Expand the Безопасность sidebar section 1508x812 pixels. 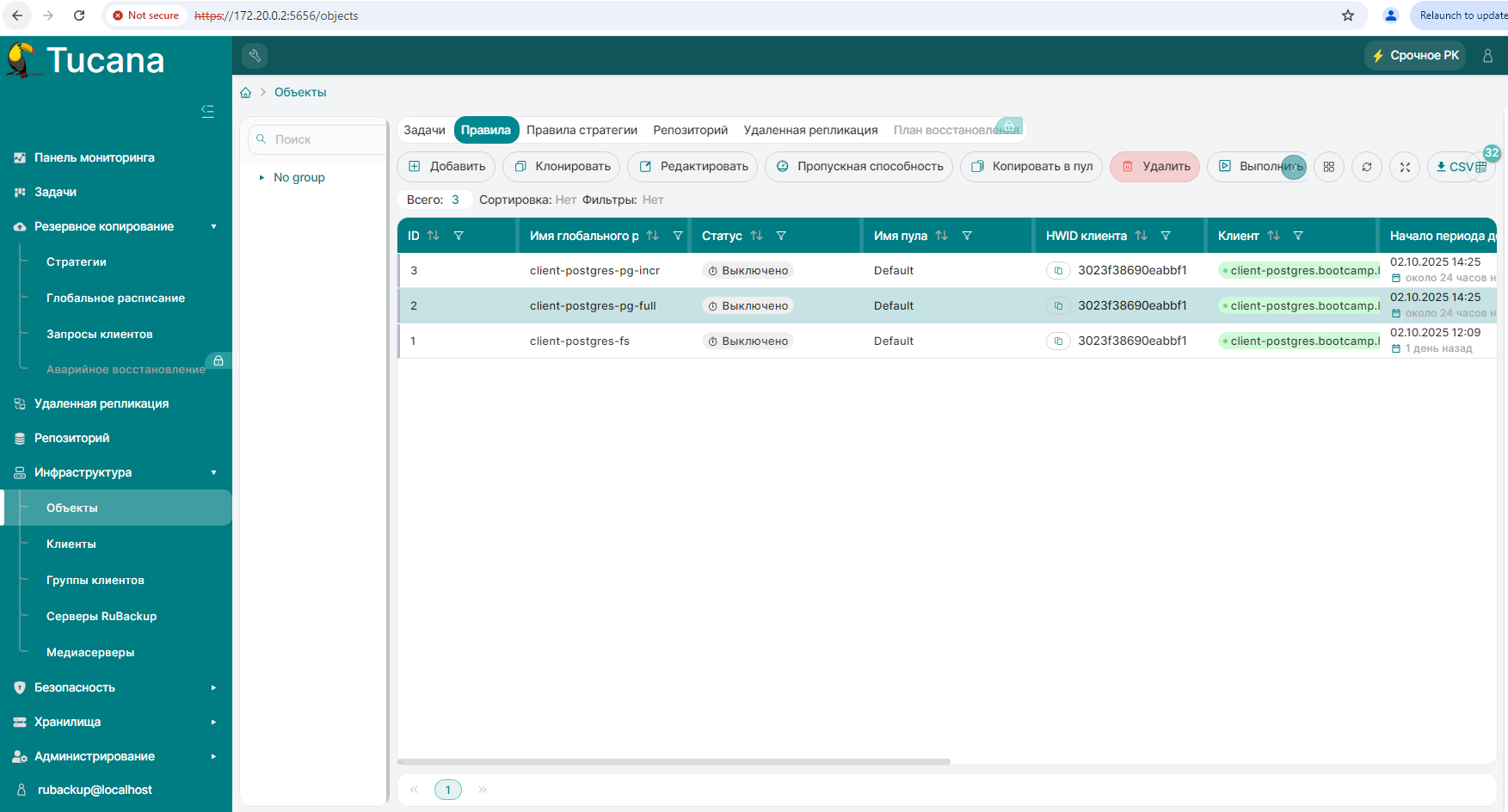[213, 688]
